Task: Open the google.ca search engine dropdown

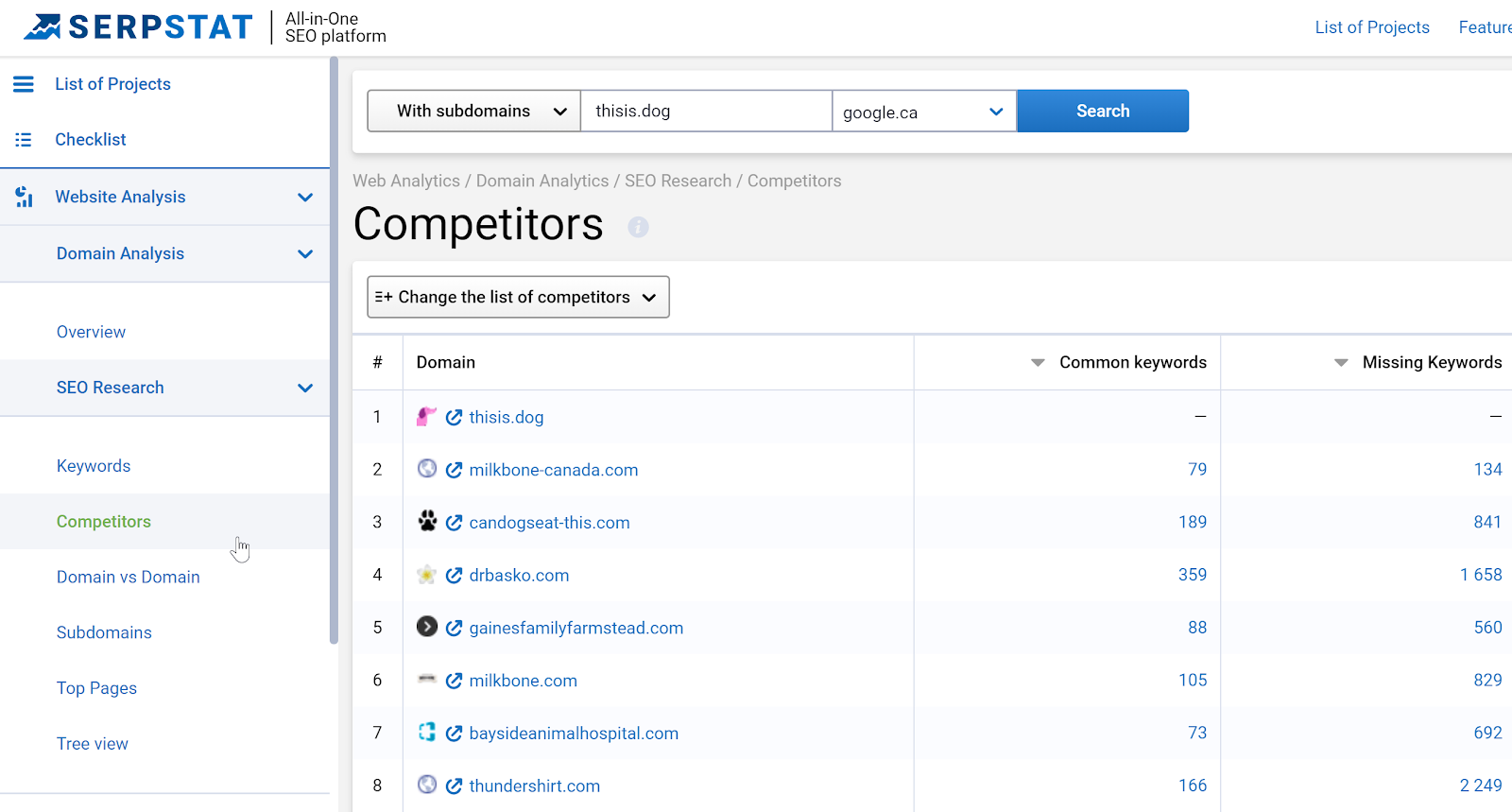Action: [924, 112]
